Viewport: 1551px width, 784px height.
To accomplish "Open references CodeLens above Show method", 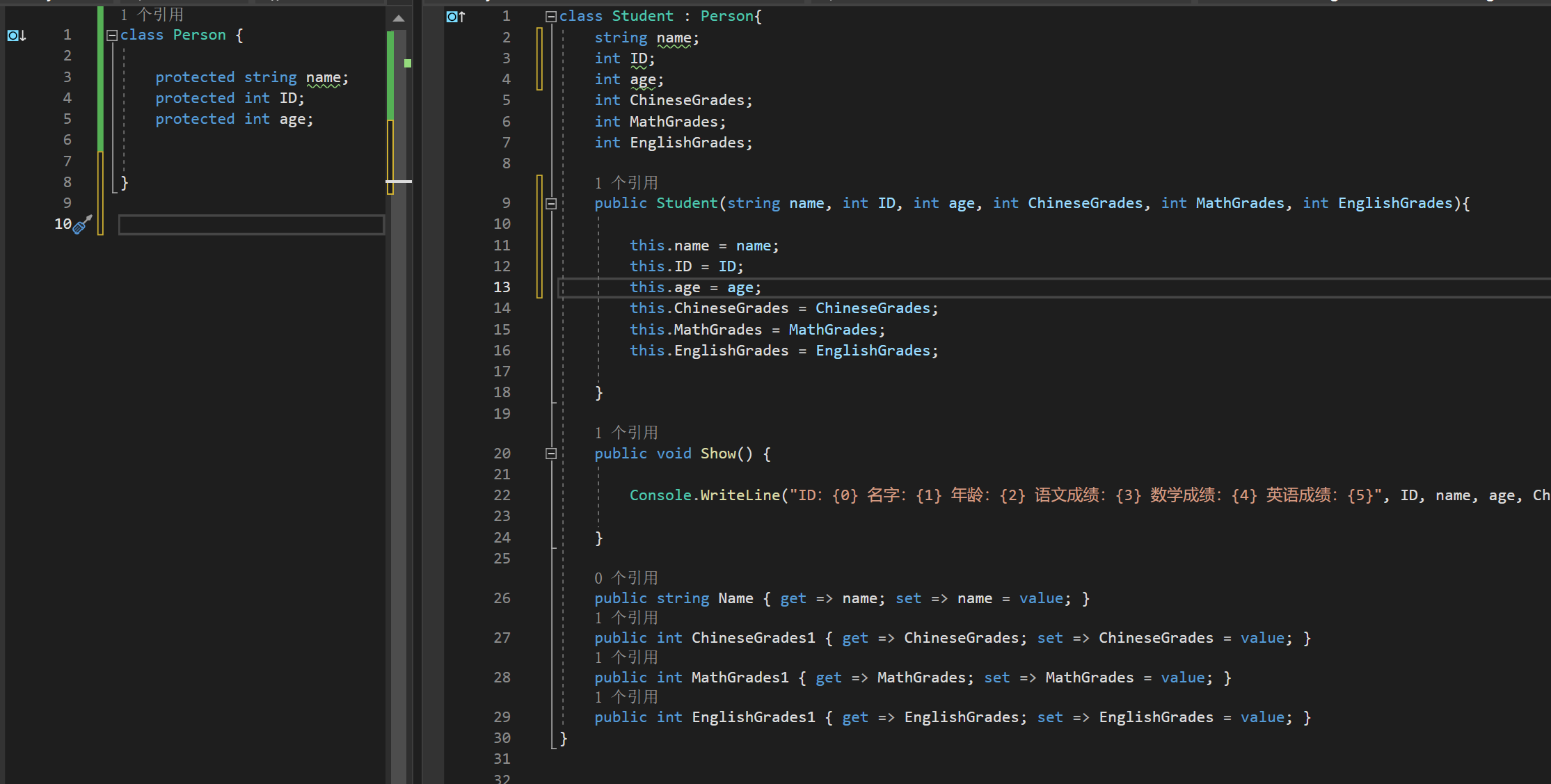I will click(x=626, y=433).
